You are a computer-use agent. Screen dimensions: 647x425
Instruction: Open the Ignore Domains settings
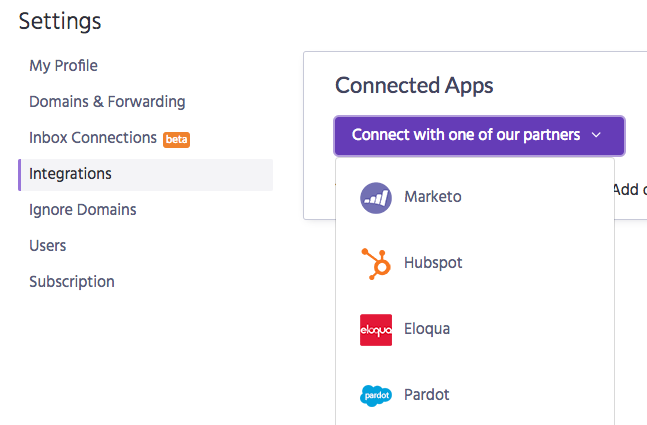[x=83, y=210]
